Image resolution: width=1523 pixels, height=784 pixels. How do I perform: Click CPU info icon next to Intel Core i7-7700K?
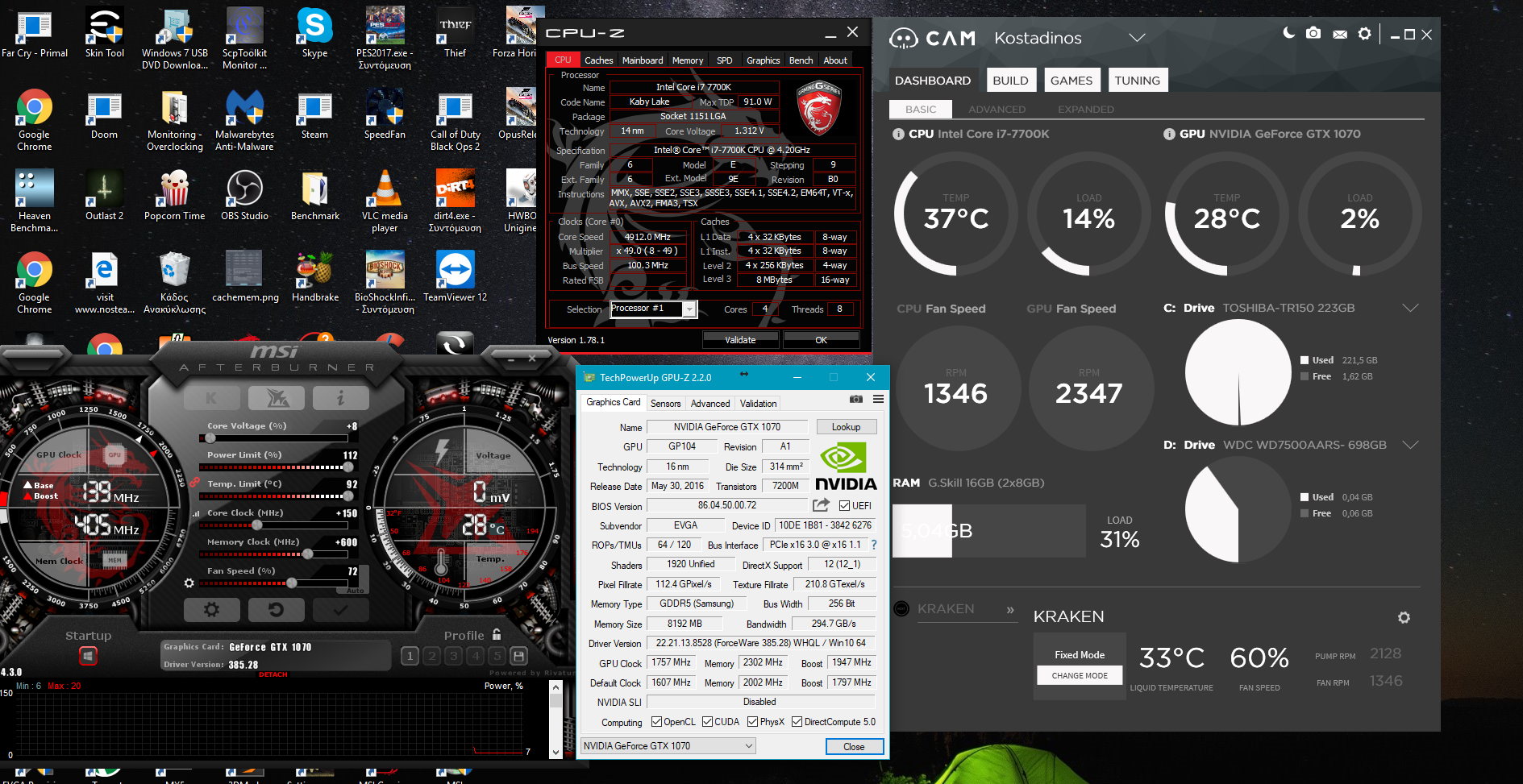point(898,134)
